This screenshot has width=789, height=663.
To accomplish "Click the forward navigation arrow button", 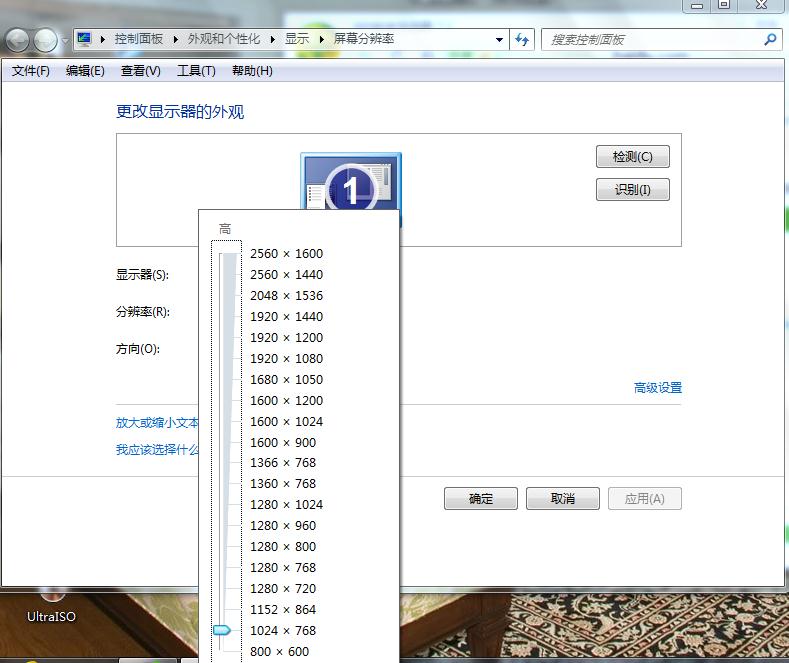I will (46, 40).
